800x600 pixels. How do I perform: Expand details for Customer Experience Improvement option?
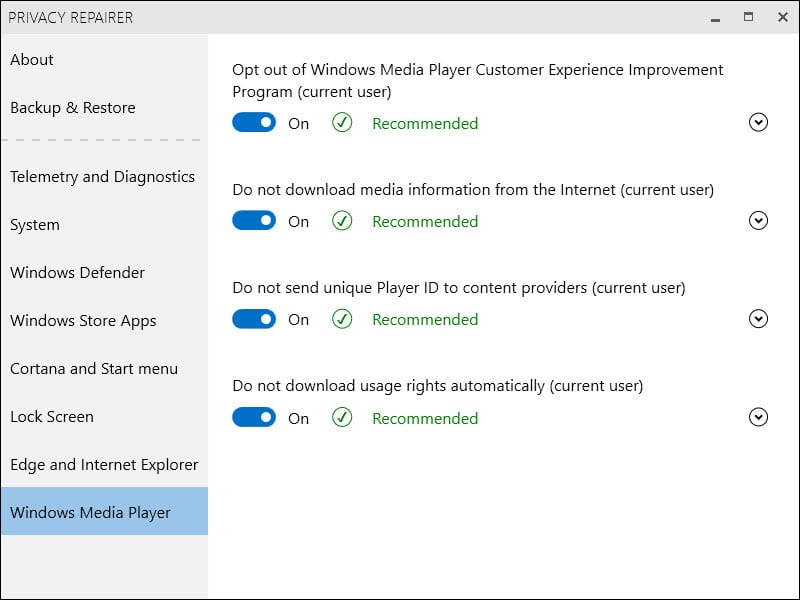758,122
